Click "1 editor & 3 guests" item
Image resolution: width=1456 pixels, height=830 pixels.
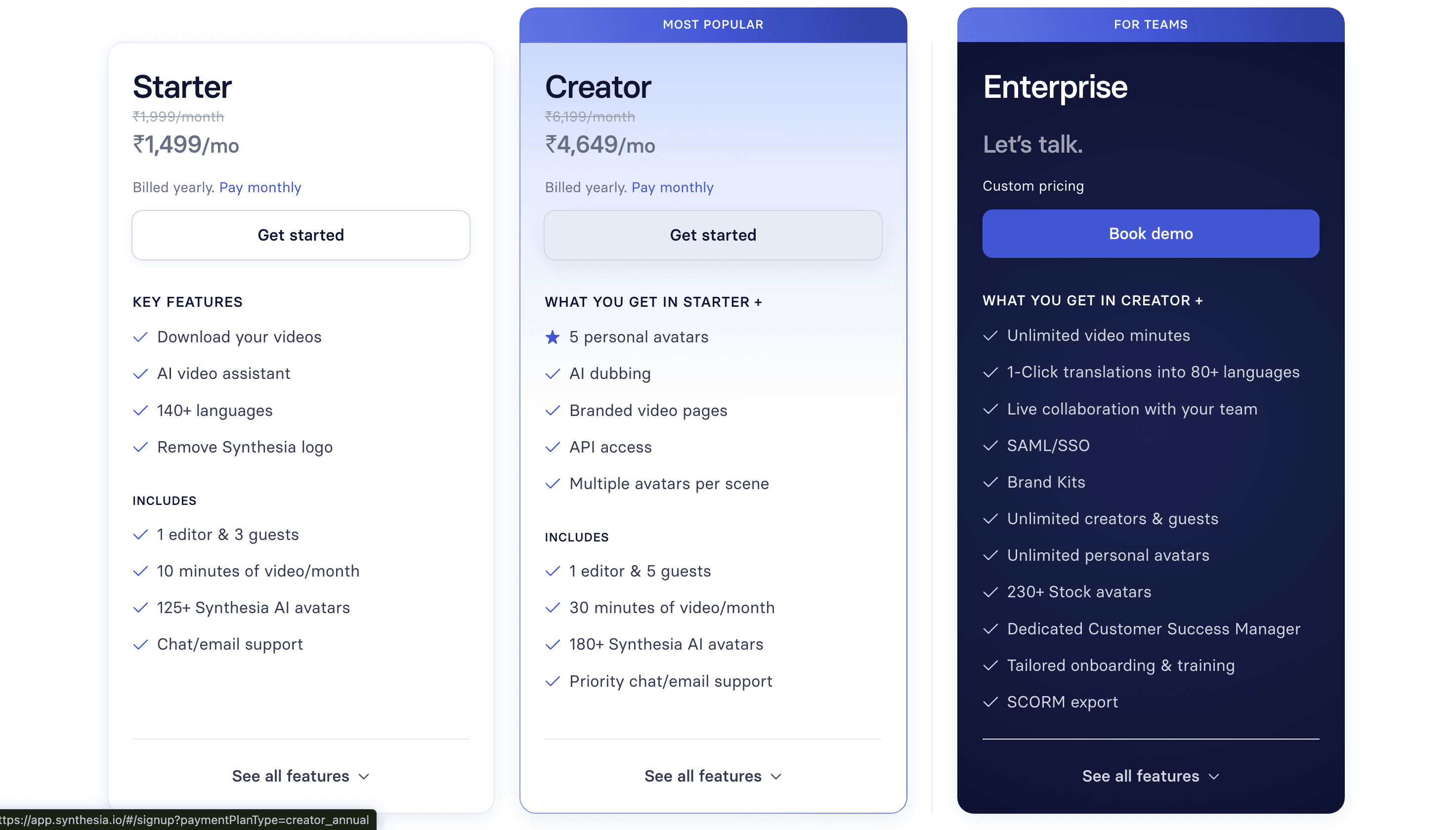(x=228, y=535)
